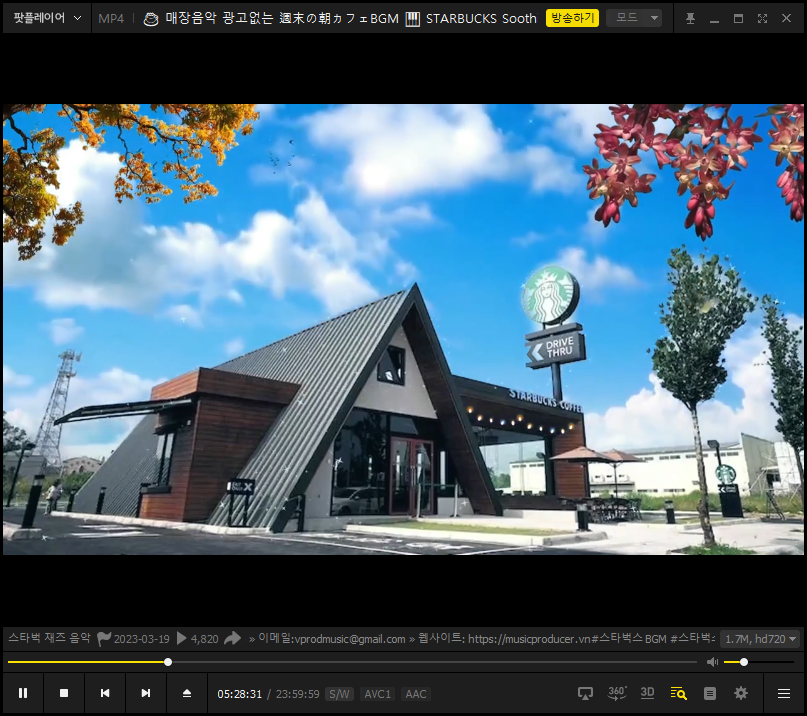Click the AAC audio codec label

416,694
